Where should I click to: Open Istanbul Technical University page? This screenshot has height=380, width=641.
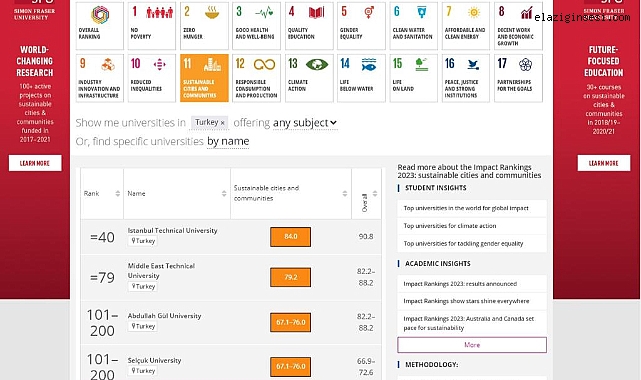pos(173,230)
